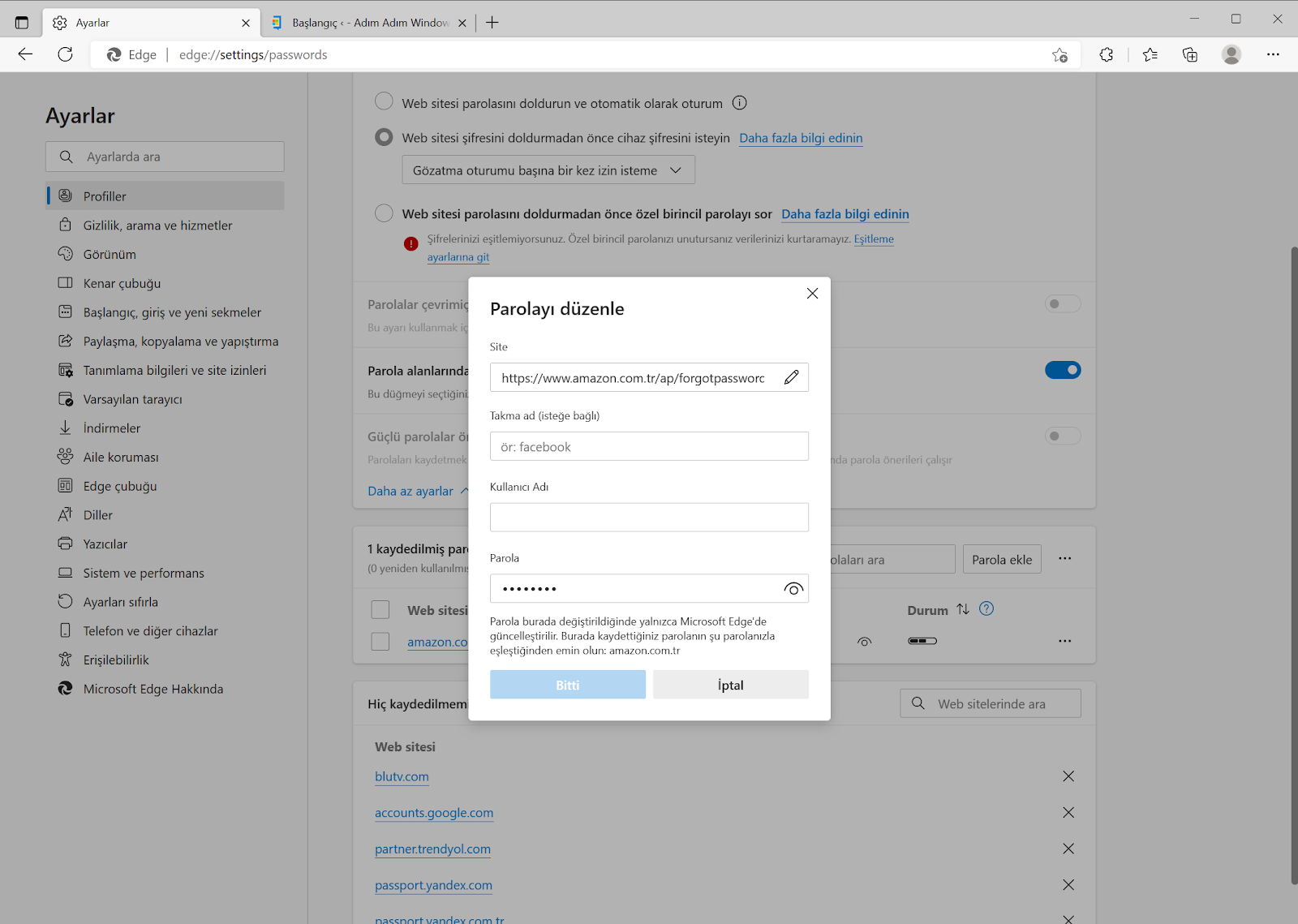
Task: Collapse Daha az ayarlar
Action: [x=419, y=491]
